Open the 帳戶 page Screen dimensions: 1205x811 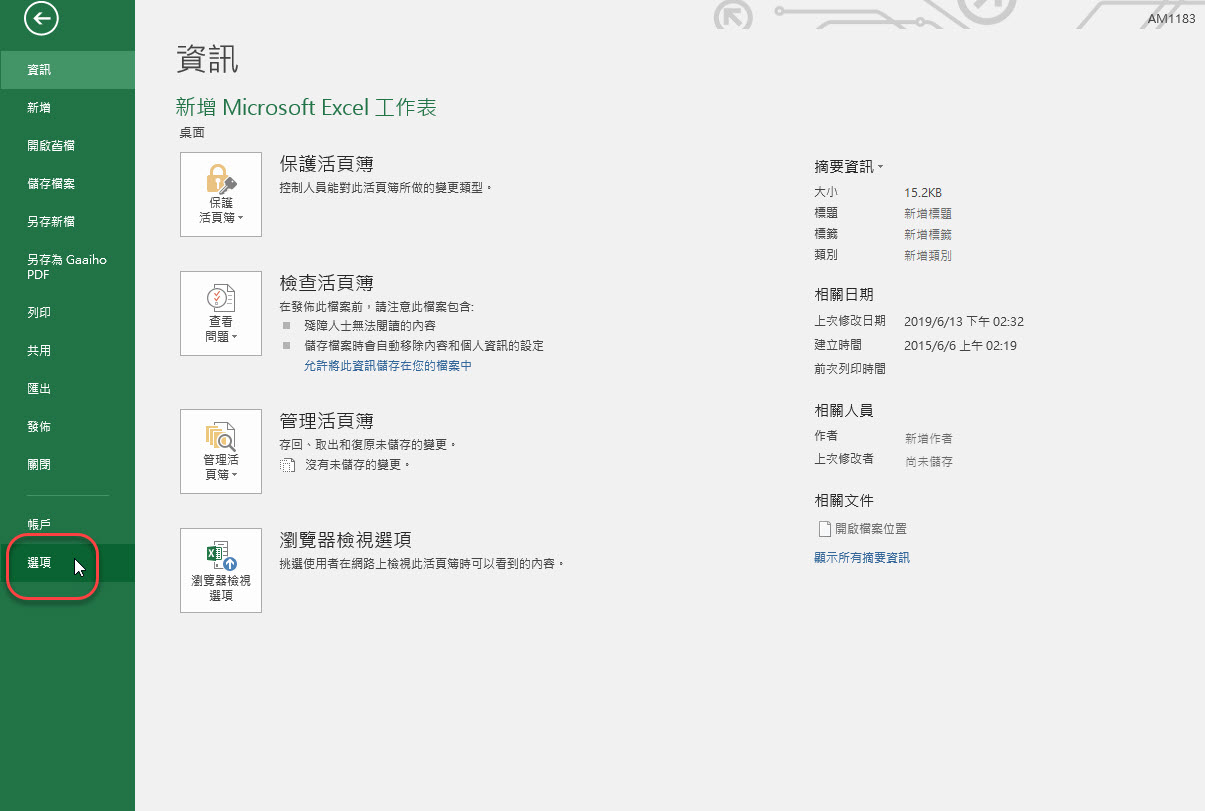pyautogui.click(x=67, y=524)
